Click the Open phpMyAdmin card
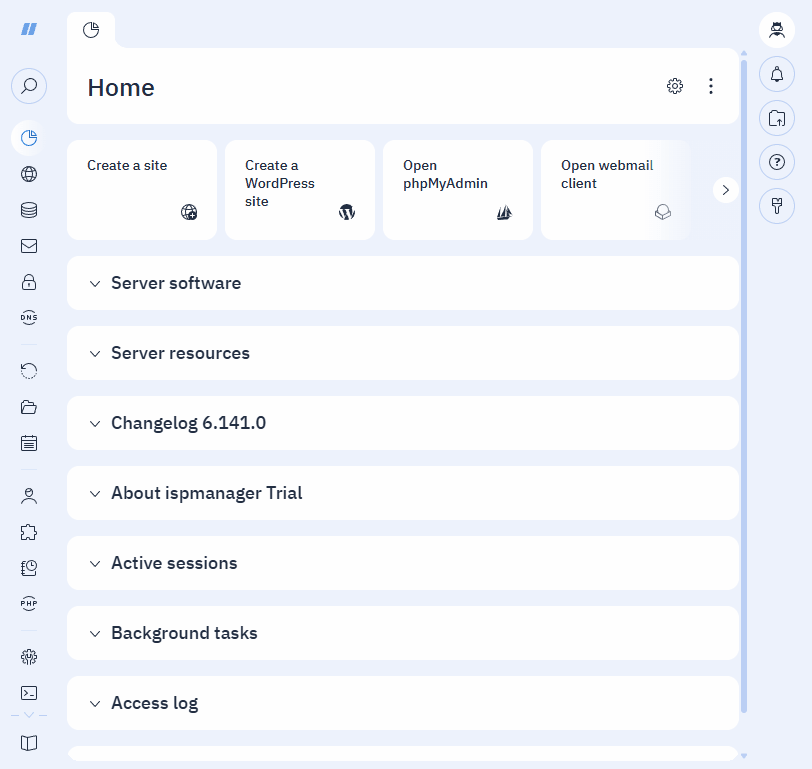The width and height of the screenshot is (812, 769). [457, 190]
